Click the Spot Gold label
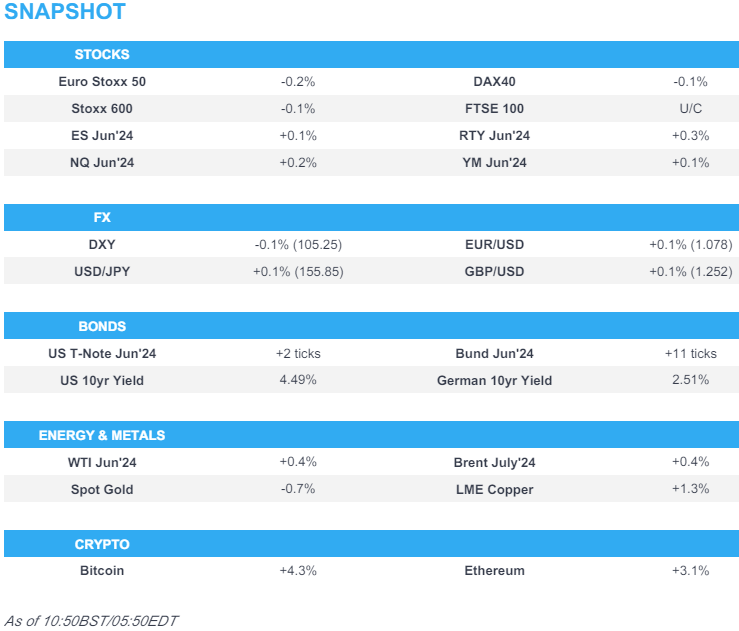Viewport: 739px width, 631px height. [x=102, y=489]
